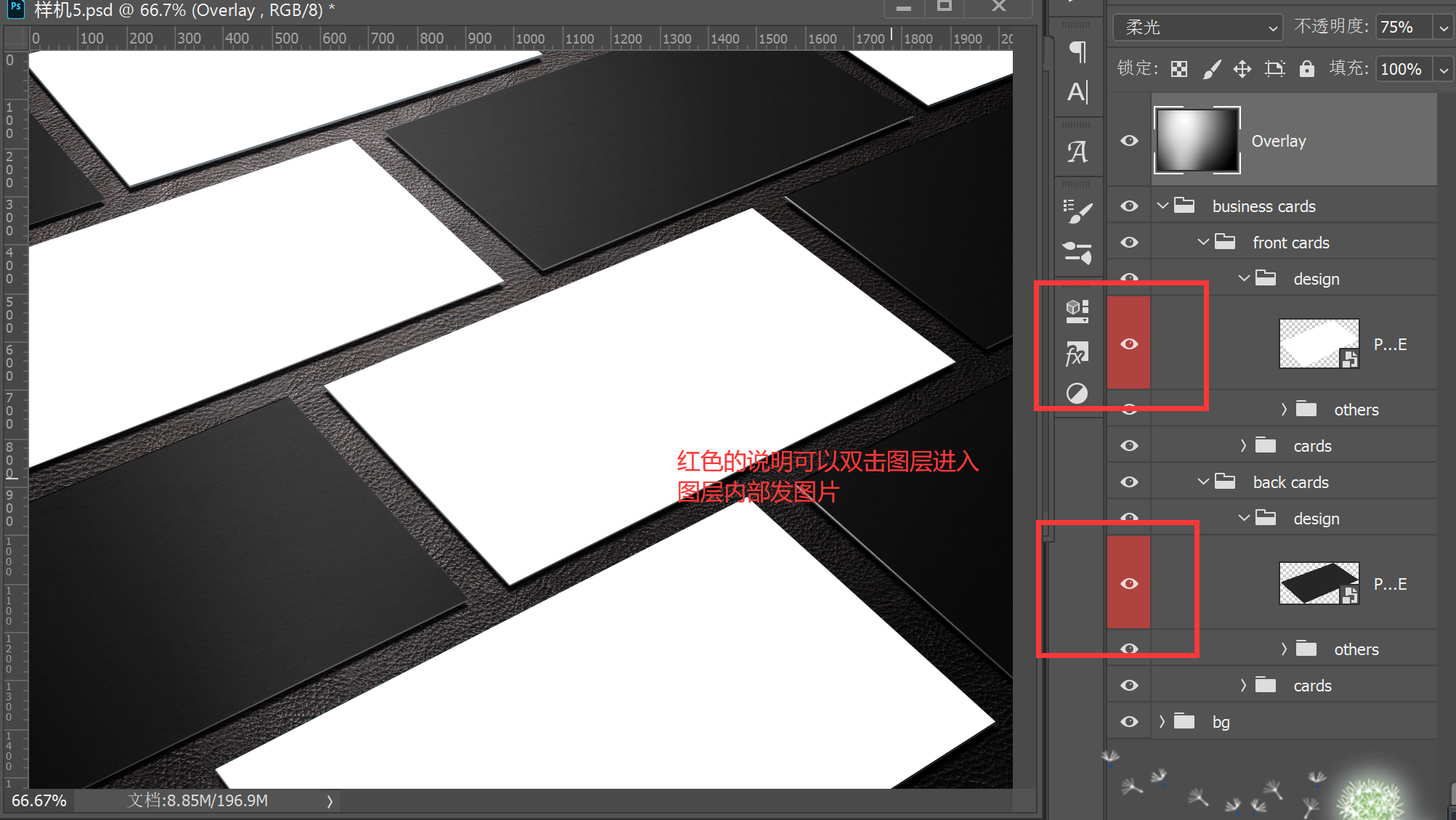The image size is (1456, 820).
Task: Click the fill value field 100%
Action: coord(1404,70)
